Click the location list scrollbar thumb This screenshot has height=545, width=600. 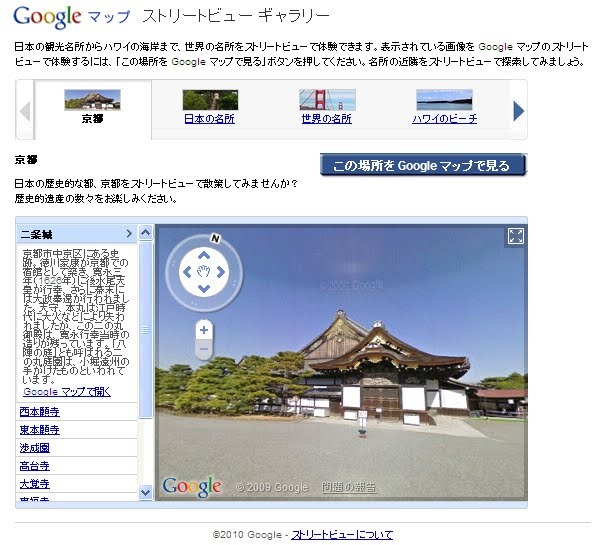pyautogui.click(x=145, y=330)
